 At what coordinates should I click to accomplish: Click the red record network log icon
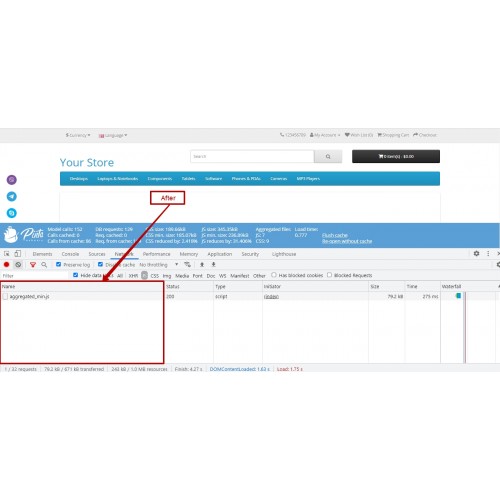click(6, 264)
